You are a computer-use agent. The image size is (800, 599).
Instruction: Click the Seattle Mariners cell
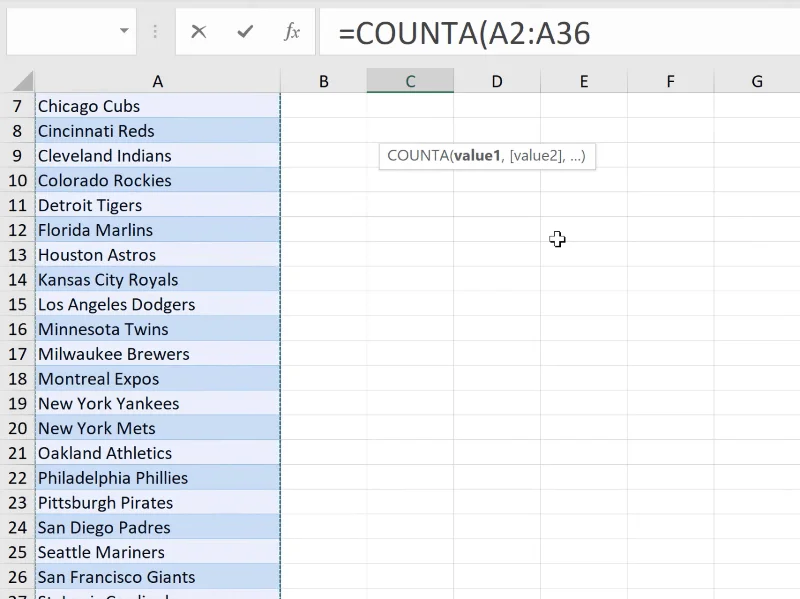[158, 553]
